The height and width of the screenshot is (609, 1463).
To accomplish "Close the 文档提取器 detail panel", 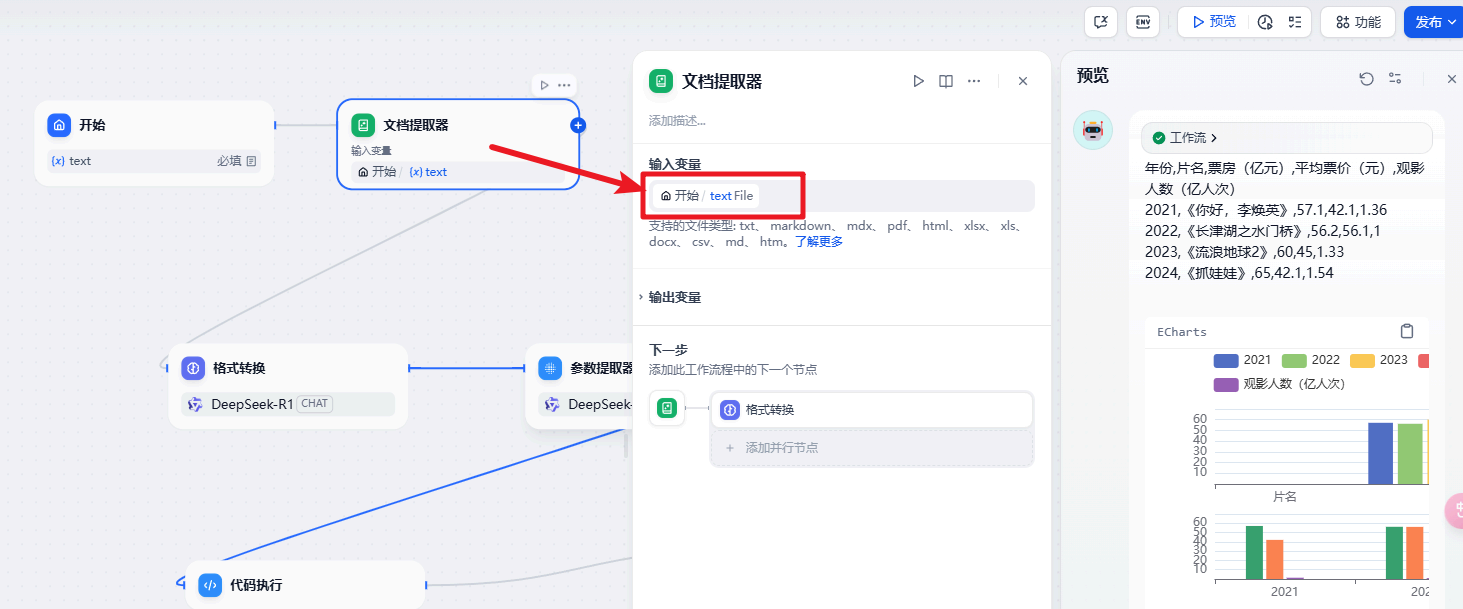I will click(x=1023, y=81).
